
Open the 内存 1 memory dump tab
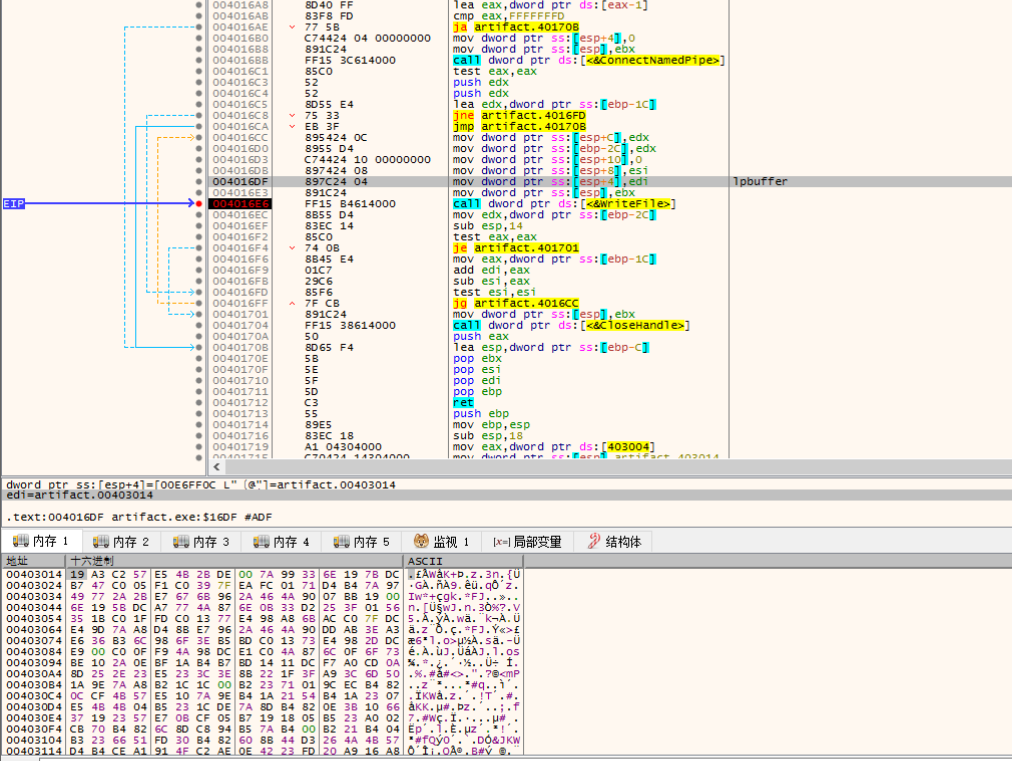41,542
